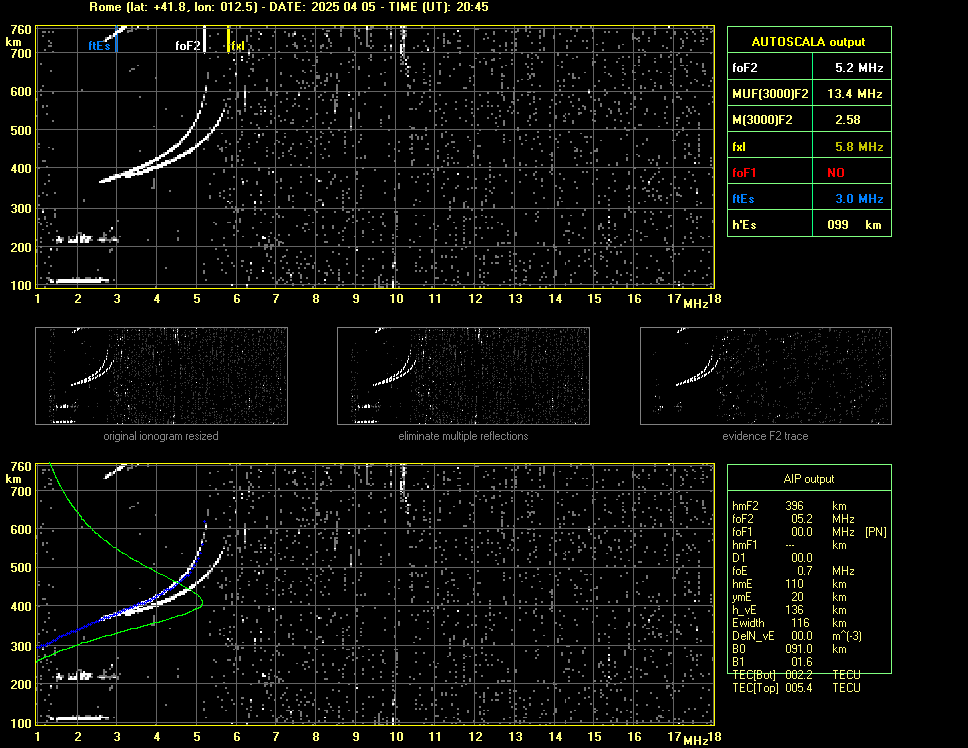Viewport: 968px width, 748px height.
Task: Select the '5.2 MHz' foF2 value in AUTOSCALA table
Action: click(x=859, y=68)
